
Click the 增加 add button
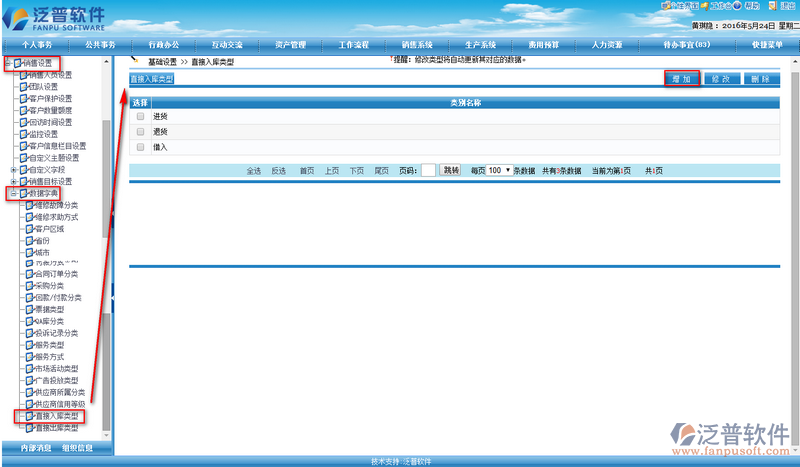[681, 78]
